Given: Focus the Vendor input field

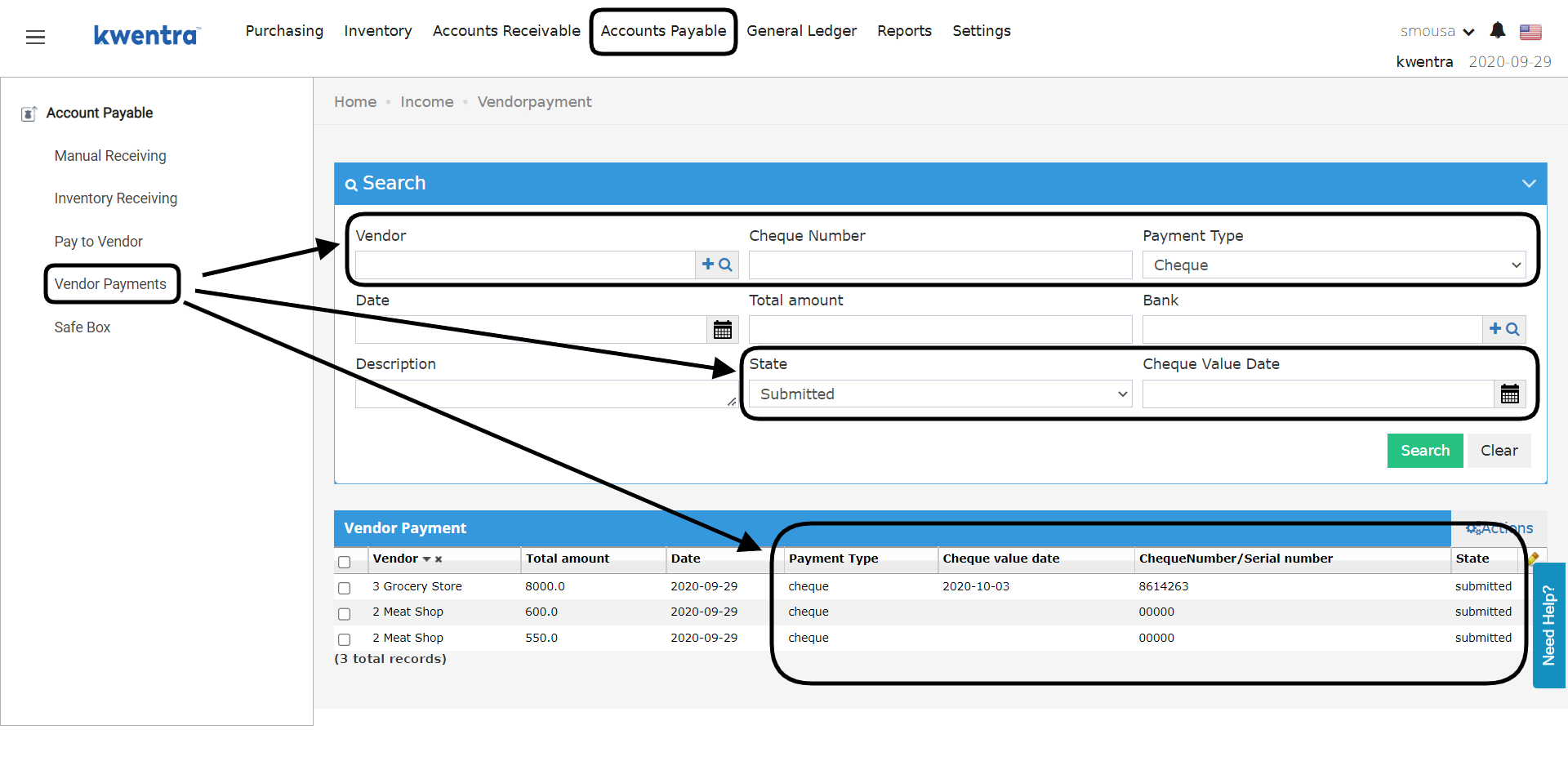Looking at the screenshot, I should click(525, 265).
